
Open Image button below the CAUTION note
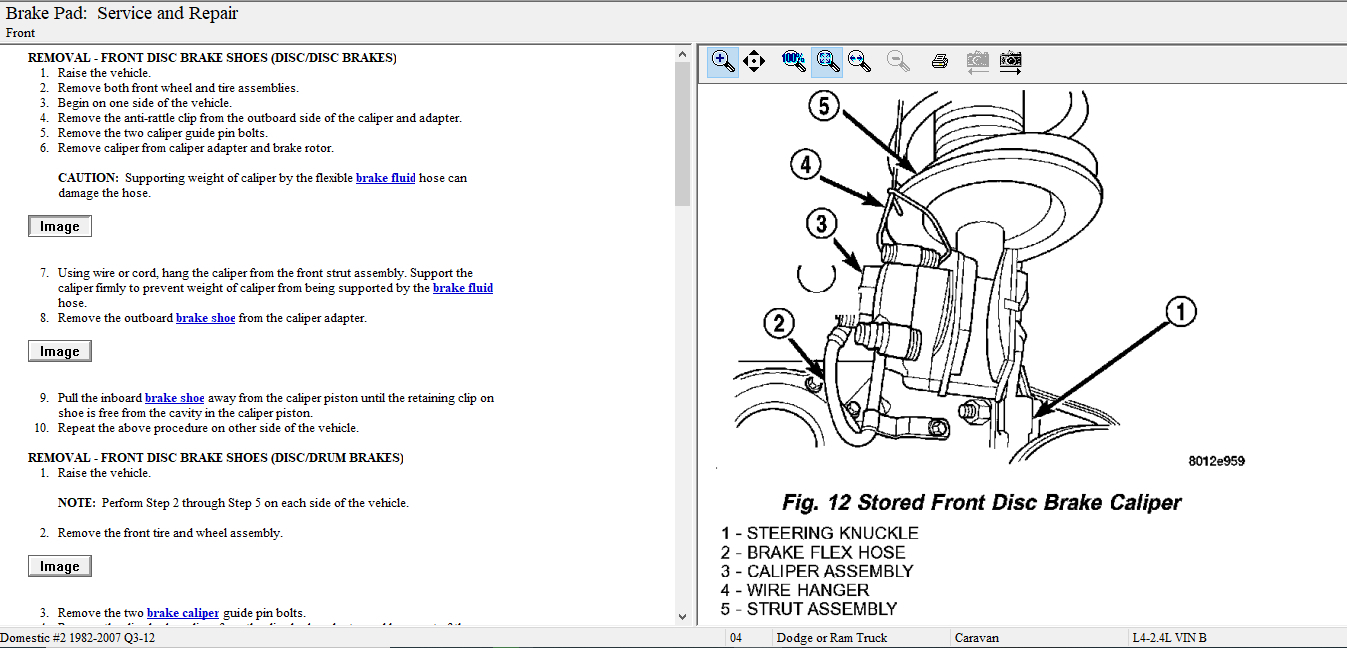[60, 227]
